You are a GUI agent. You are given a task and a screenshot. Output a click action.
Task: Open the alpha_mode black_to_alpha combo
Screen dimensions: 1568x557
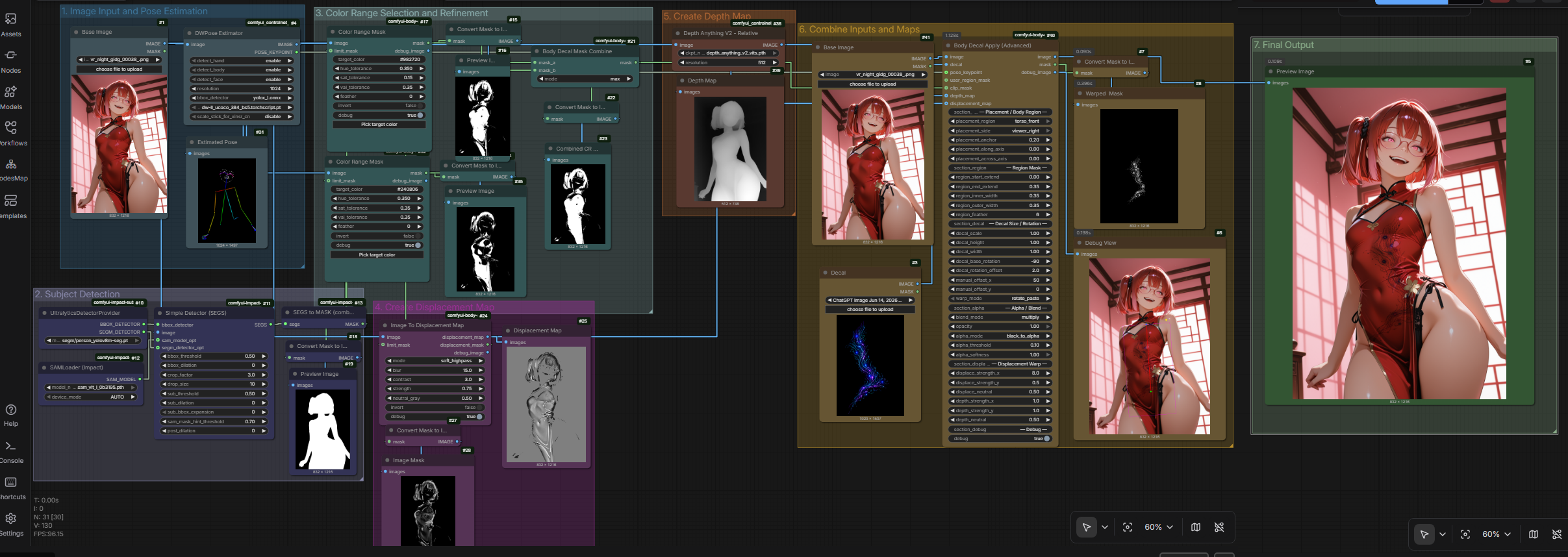click(x=1000, y=336)
